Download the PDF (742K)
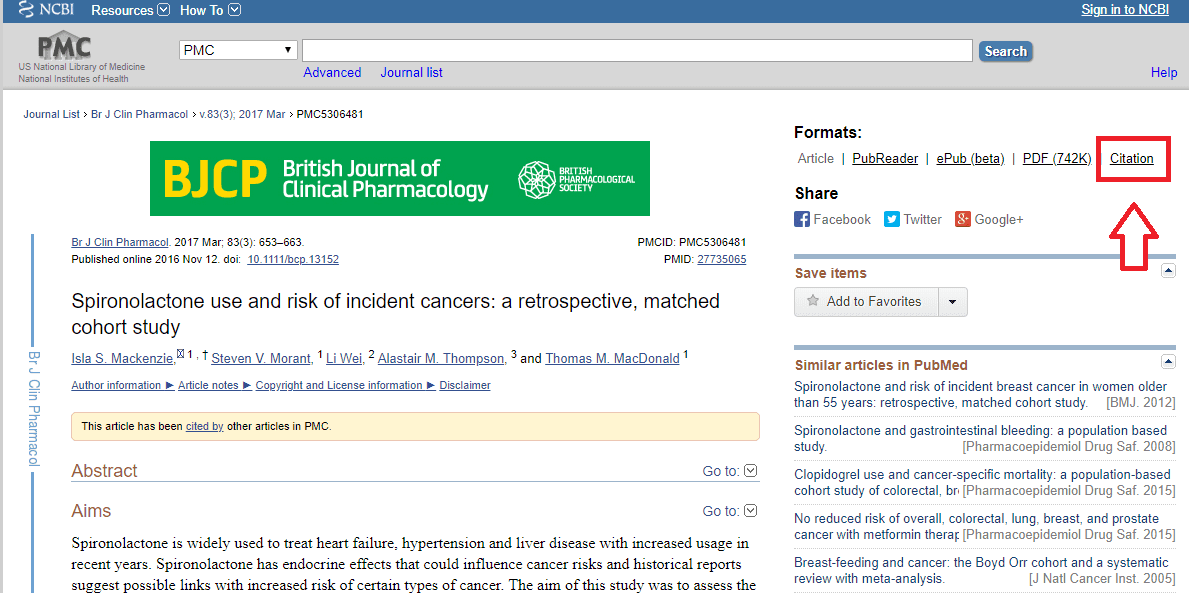1189x593 pixels. point(1057,158)
